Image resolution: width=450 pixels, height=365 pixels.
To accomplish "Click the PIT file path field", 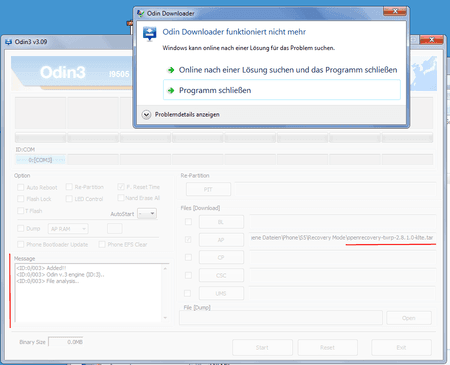I will pos(335,189).
